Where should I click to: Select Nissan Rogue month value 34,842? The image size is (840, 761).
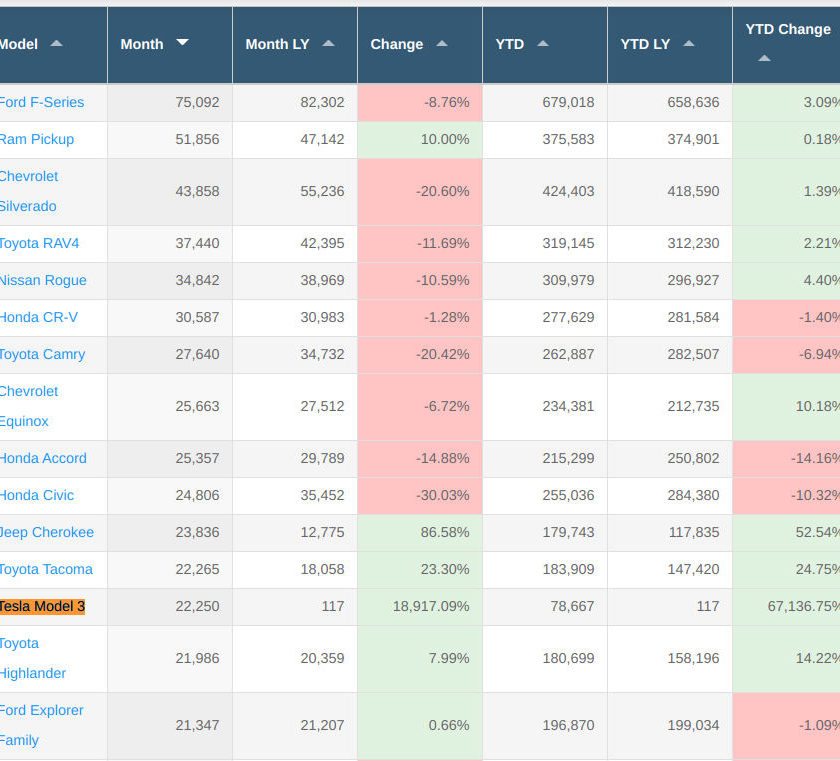point(197,280)
